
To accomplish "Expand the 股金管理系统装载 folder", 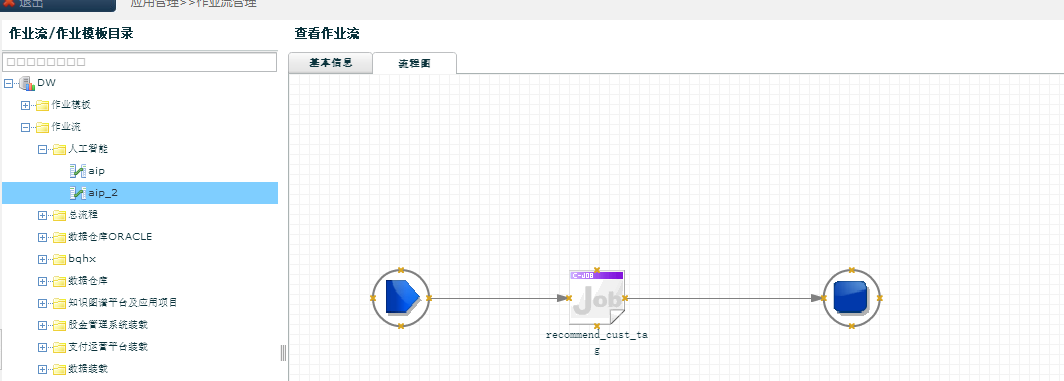I will (x=42, y=325).
